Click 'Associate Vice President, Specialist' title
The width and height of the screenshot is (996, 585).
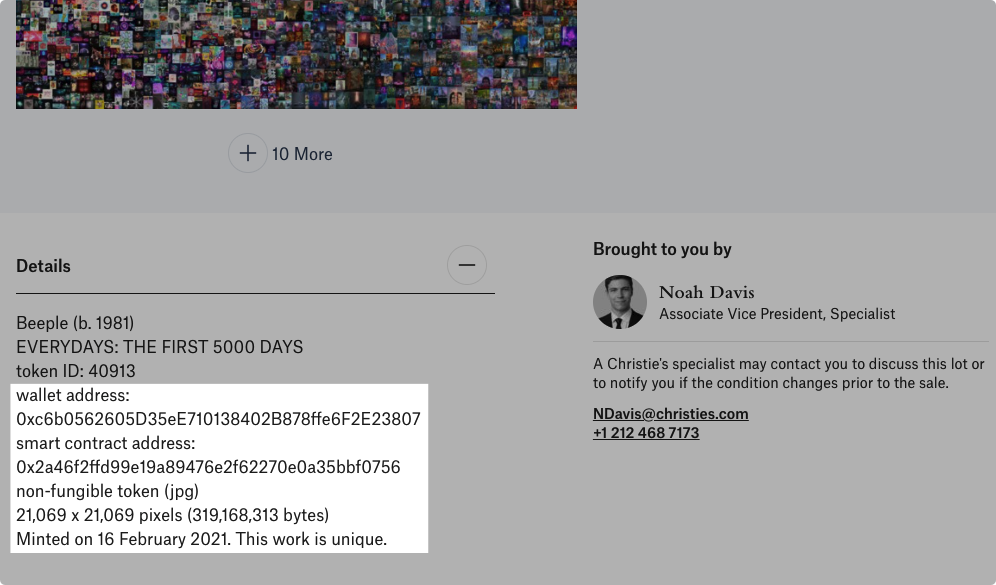[x=777, y=314]
